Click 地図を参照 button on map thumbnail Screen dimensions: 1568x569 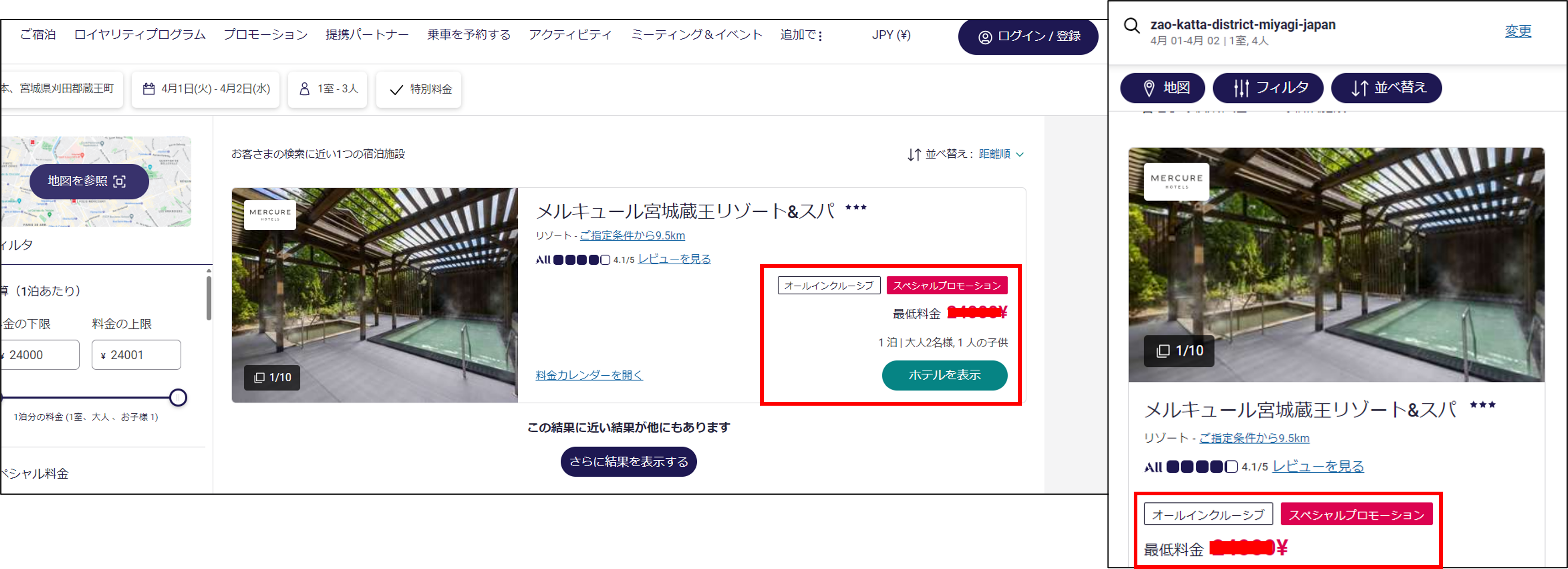tap(89, 181)
